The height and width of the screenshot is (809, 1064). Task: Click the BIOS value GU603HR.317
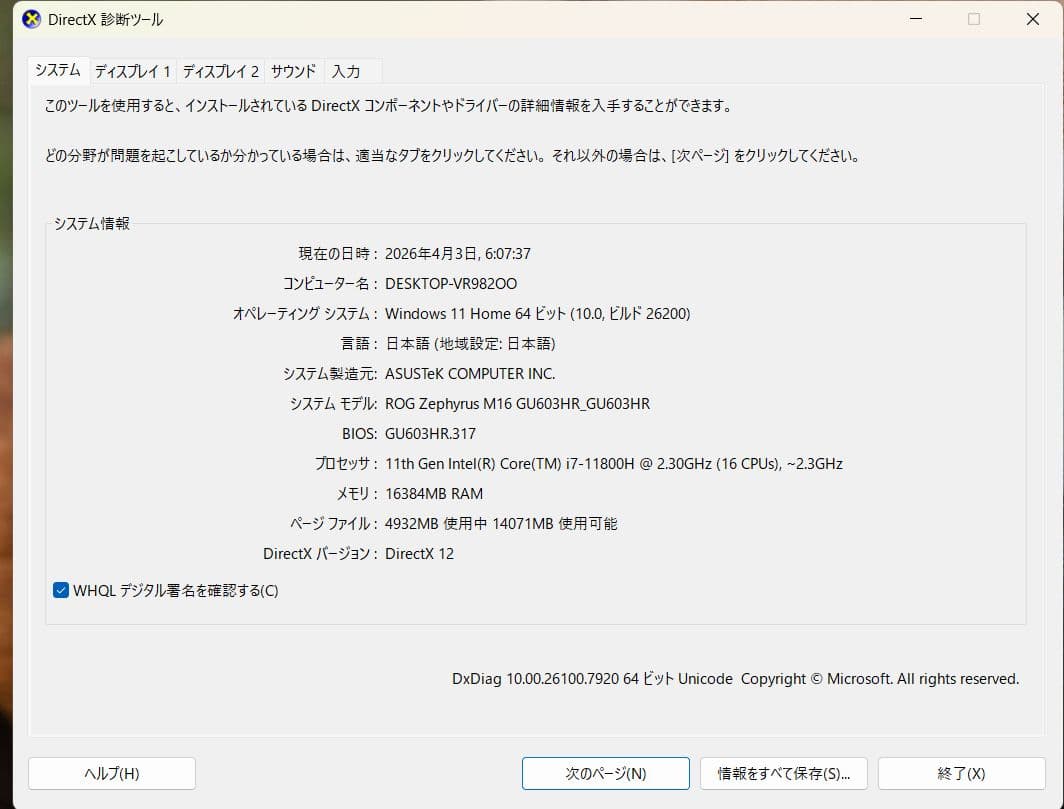tap(430, 434)
